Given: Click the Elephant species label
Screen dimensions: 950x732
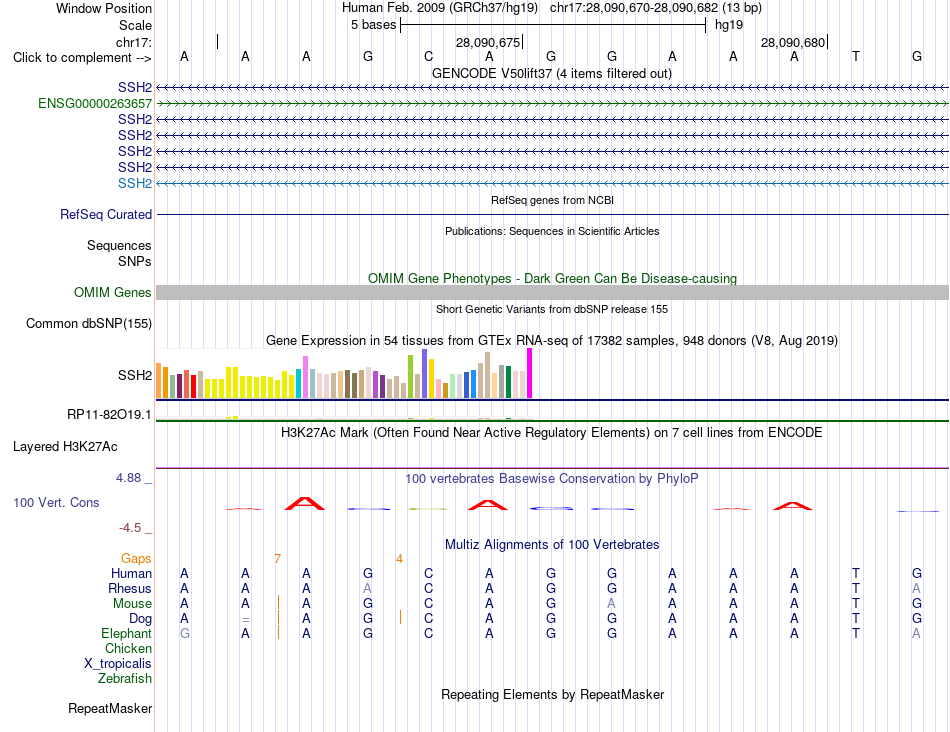Looking at the screenshot, I should coord(126,633).
